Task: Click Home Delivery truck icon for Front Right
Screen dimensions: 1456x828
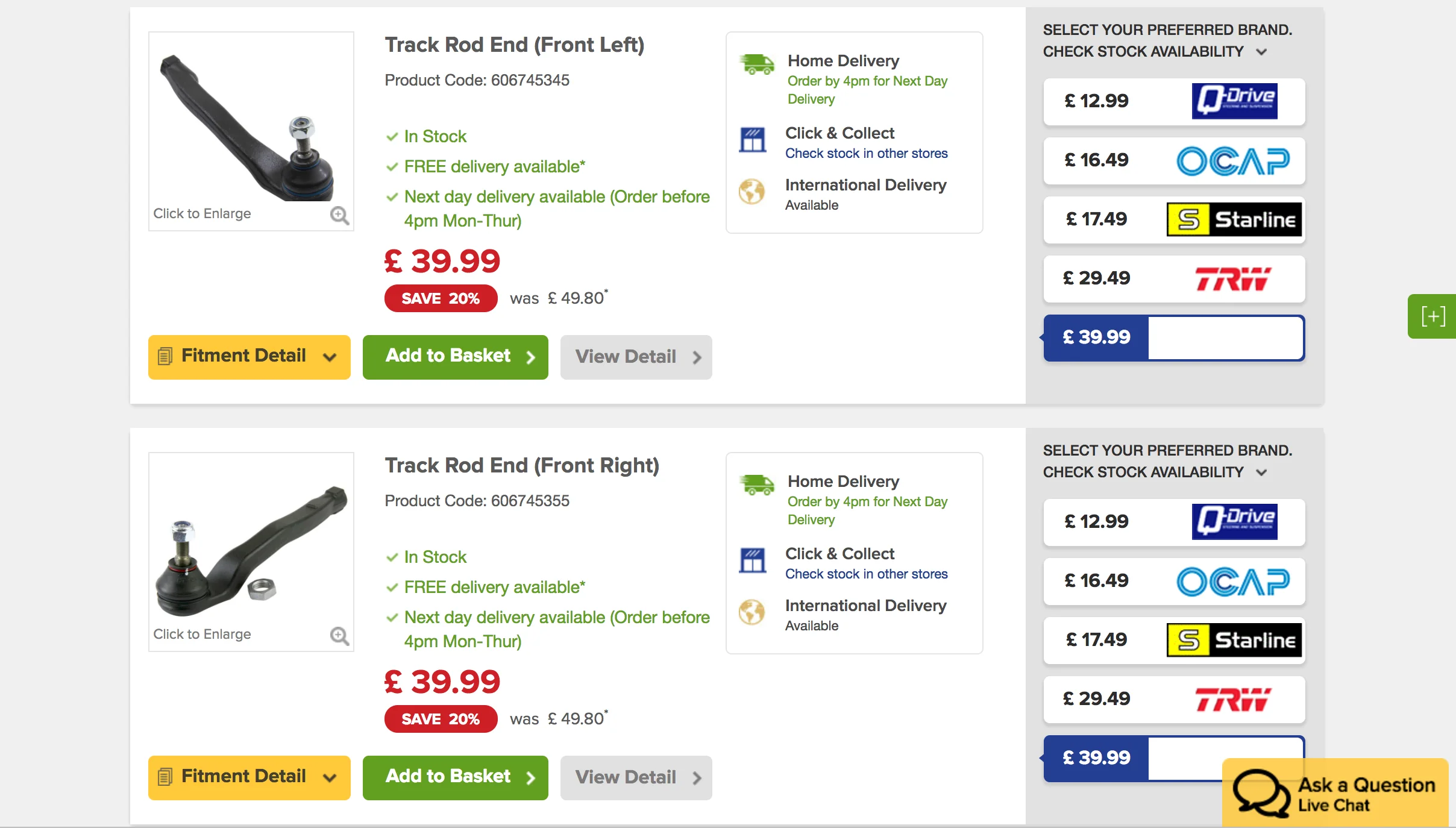Action: (757, 485)
